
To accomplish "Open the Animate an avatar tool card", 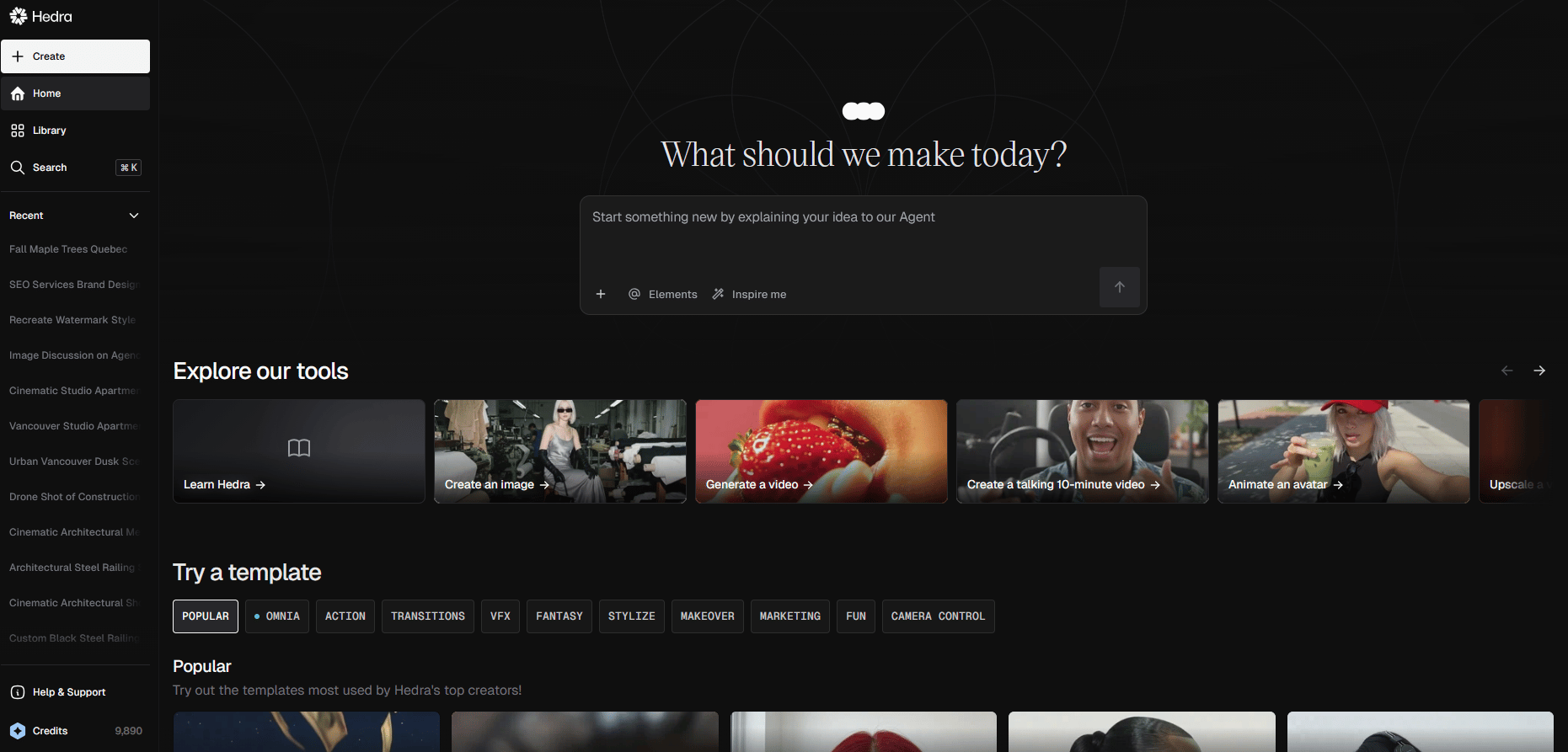I will [x=1344, y=451].
